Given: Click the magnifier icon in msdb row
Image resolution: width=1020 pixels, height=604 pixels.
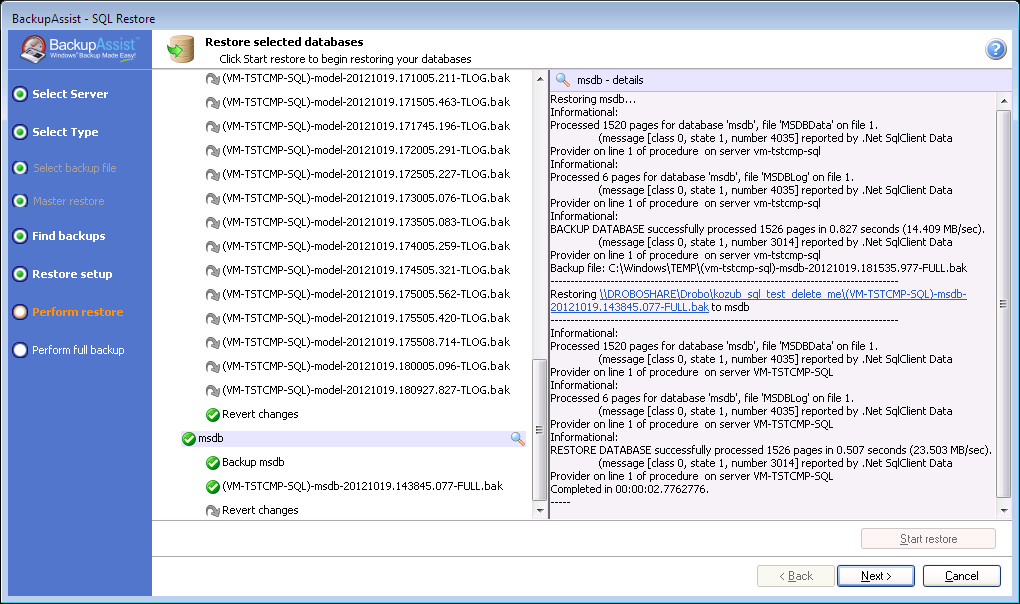Looking at the screenshot, I should coord(517,439).
